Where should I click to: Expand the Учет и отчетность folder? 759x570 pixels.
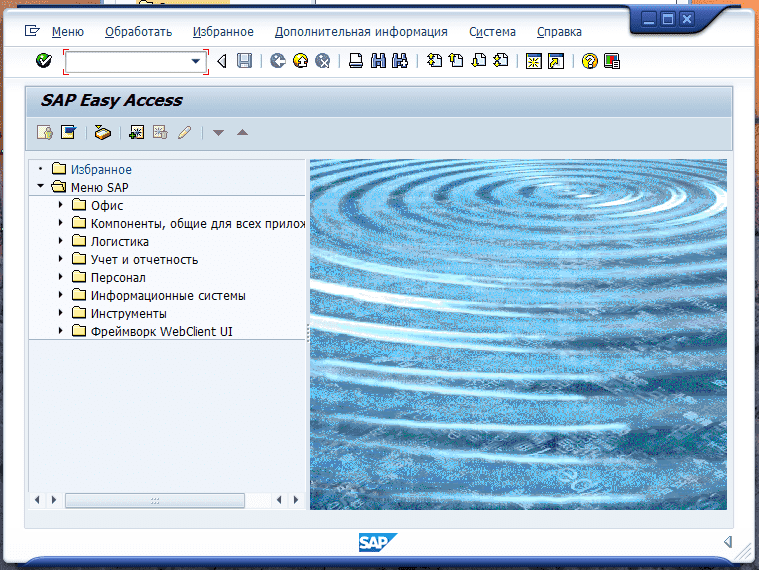pyautogui.click(x=61, y=258)
